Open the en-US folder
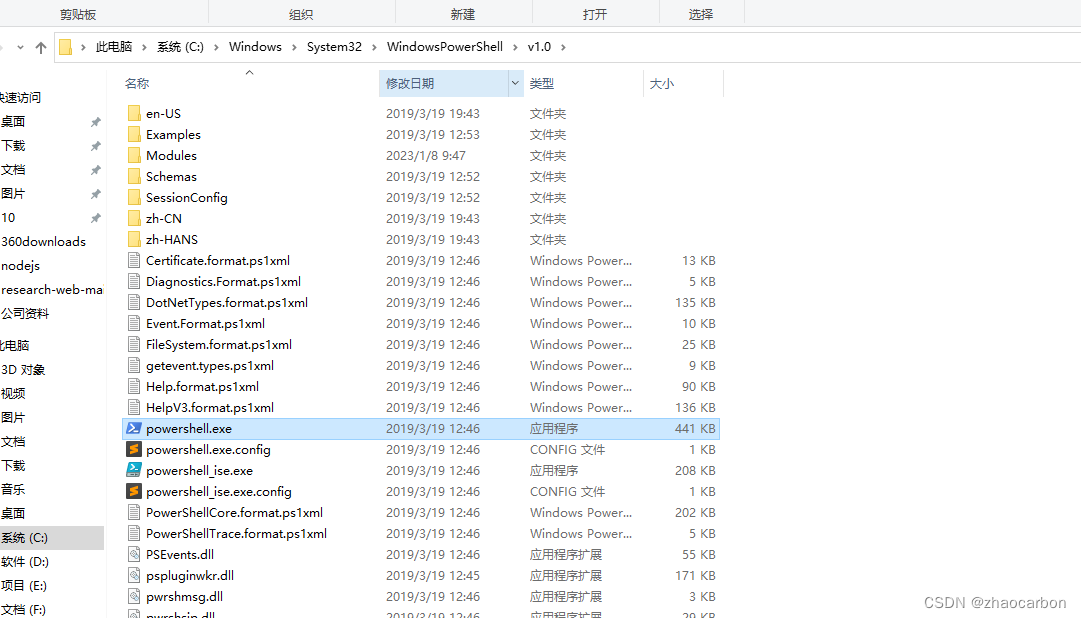 (163, 113)
